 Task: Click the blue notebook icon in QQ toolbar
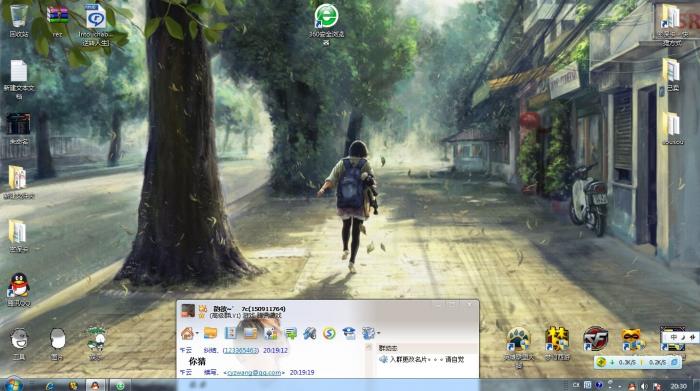(x=230, y=333)
